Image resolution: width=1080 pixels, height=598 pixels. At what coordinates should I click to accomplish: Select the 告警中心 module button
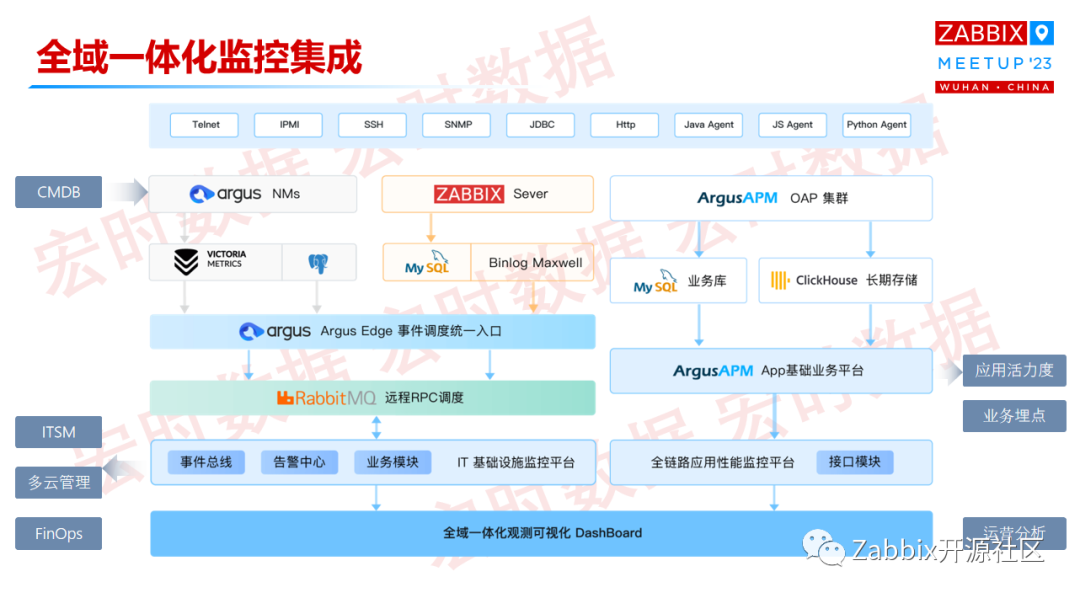[299, 462]
